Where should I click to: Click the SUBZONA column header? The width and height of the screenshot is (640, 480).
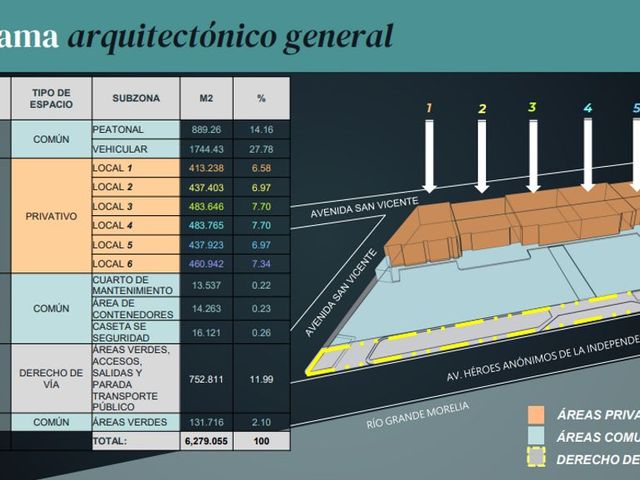136,98
